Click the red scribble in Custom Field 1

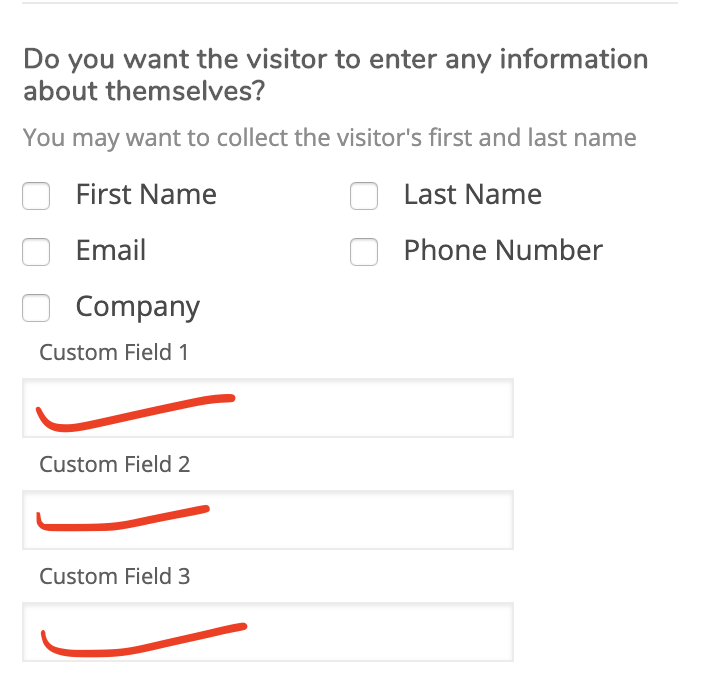pos(136,412)
